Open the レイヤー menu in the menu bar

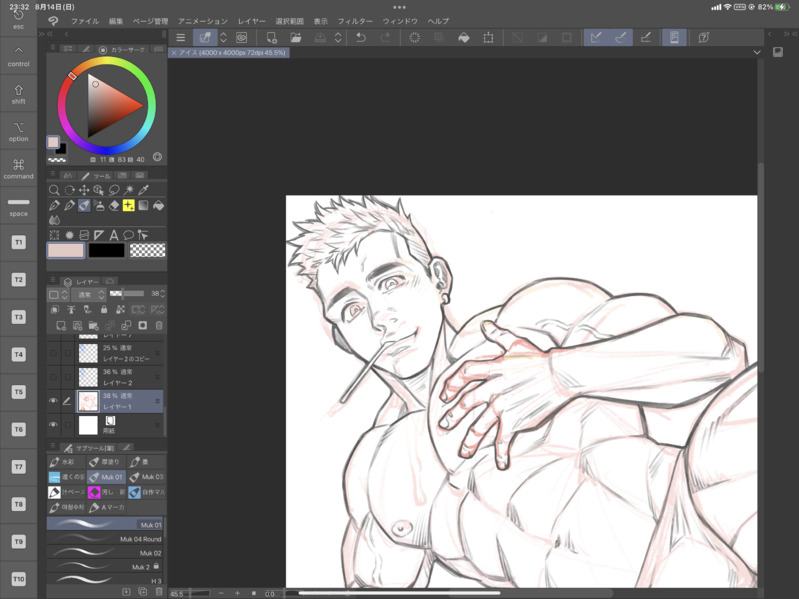click(x=251, y=21)
